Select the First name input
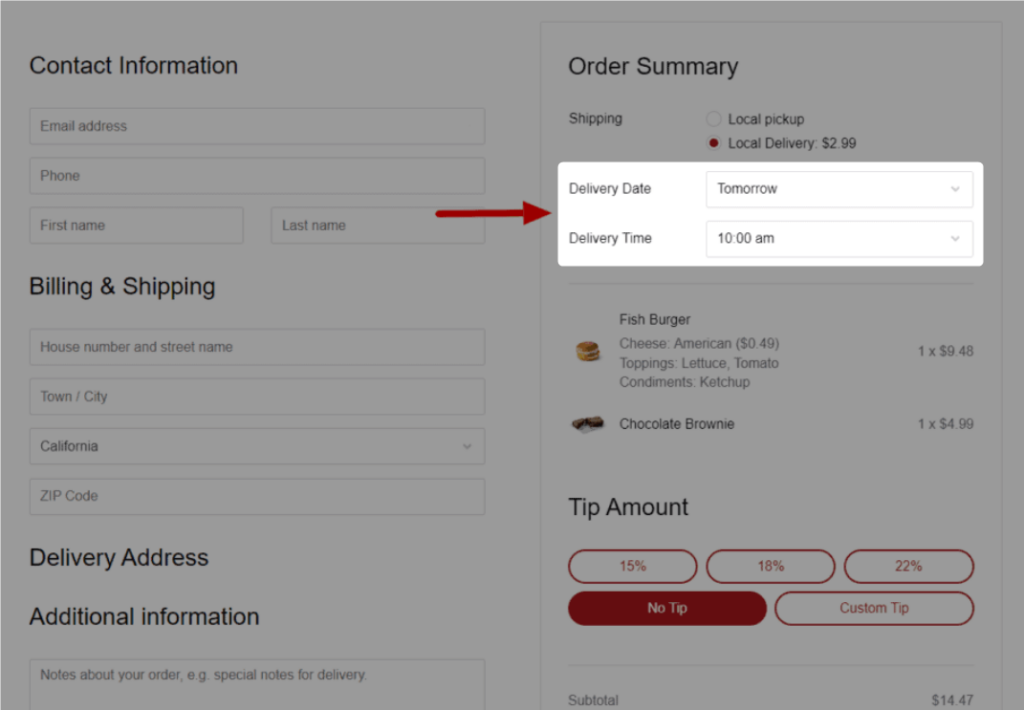The height and width of the screenshot is (710, 1024). coord(135,225)
